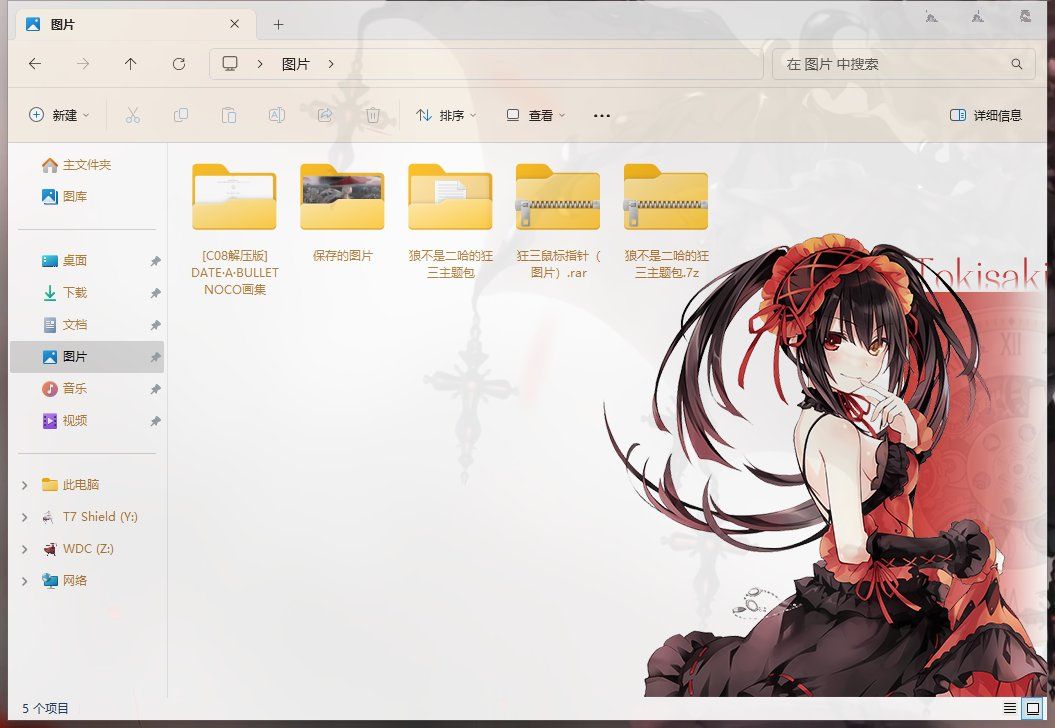This screenshot has width=1055, height=728.
Task: Switch to large thumbnails view icon
Action: coord(1033,708)
